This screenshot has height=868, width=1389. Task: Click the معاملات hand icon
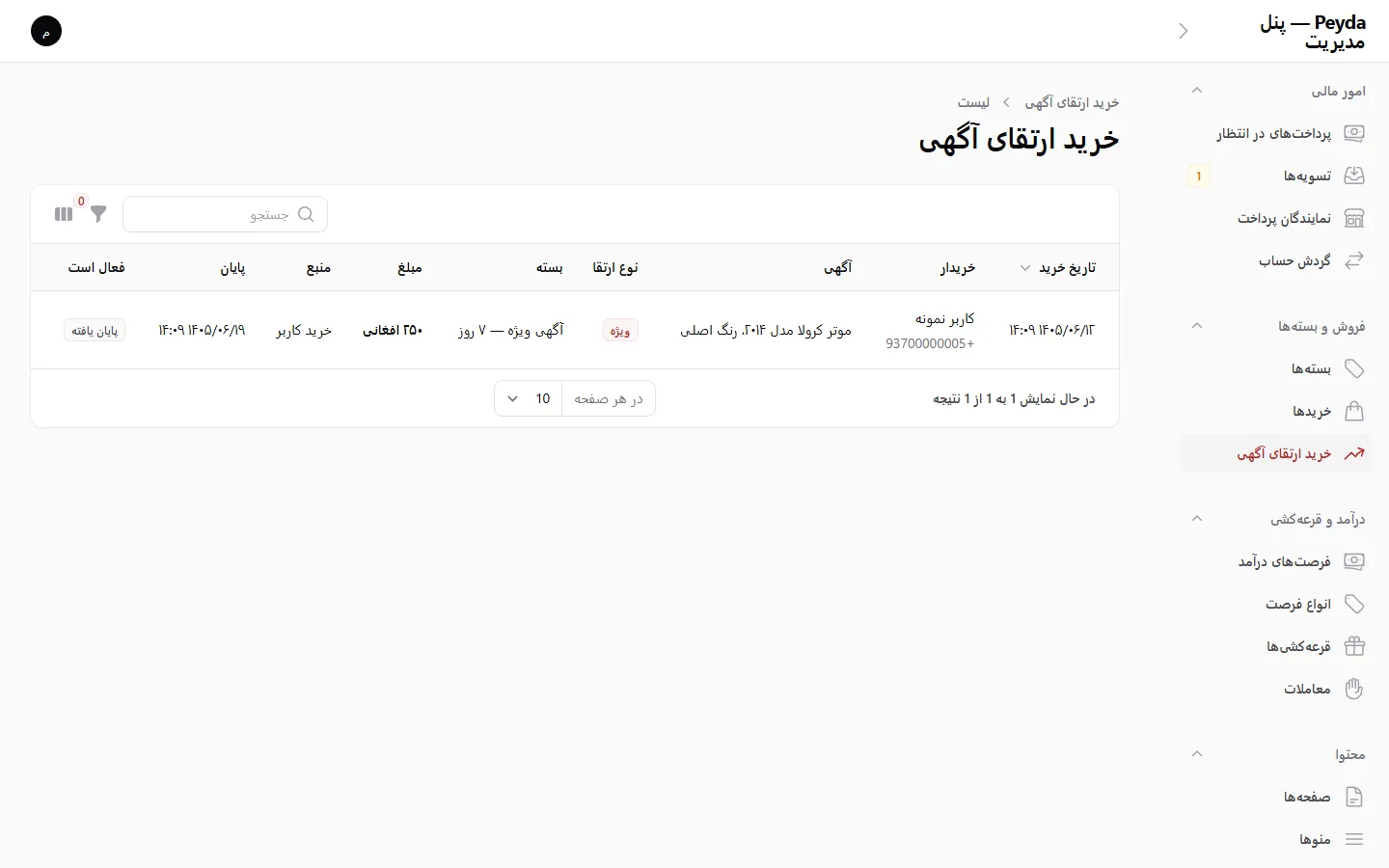[x=1354, y=689]
